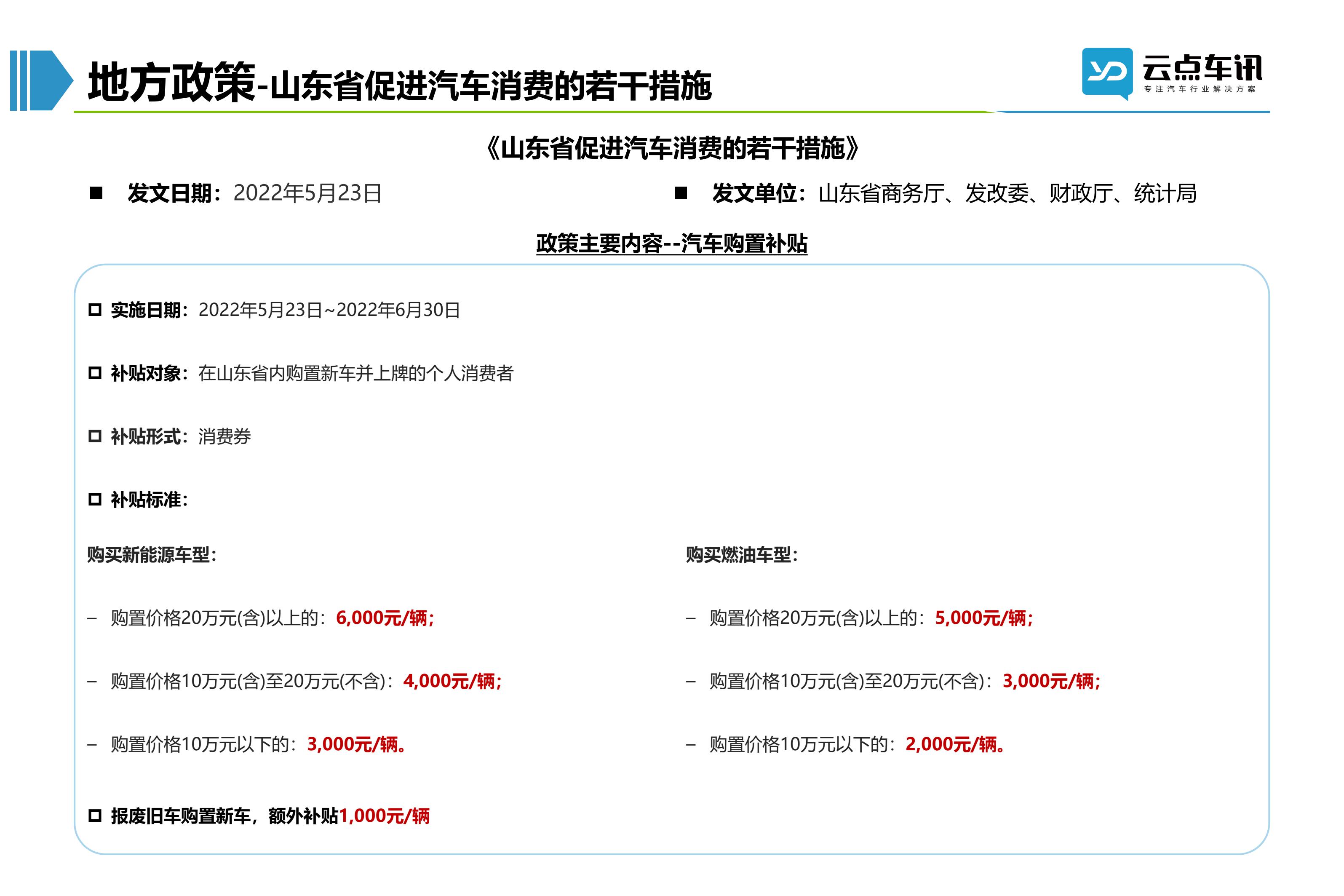The width and height of the screenshot is (1344, 896).
Task: Click the 补贴标准 label
Action: (149, 500)
